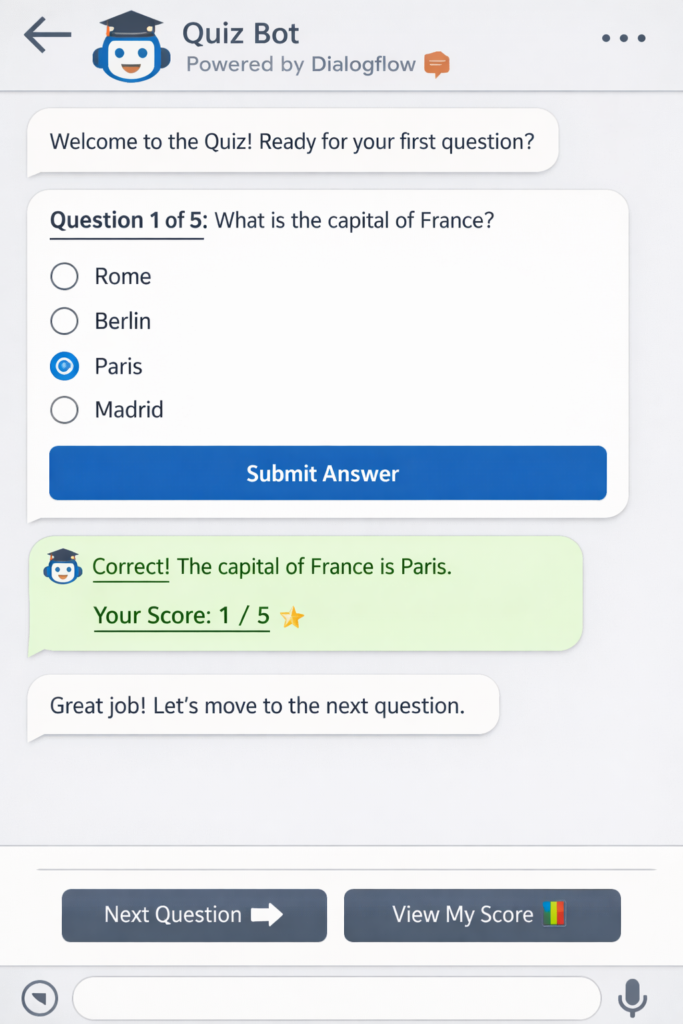The width and height of the screenshot is (683, 1024).
Task: Select the Berlin answer option
Action: [x=64, y=321]
